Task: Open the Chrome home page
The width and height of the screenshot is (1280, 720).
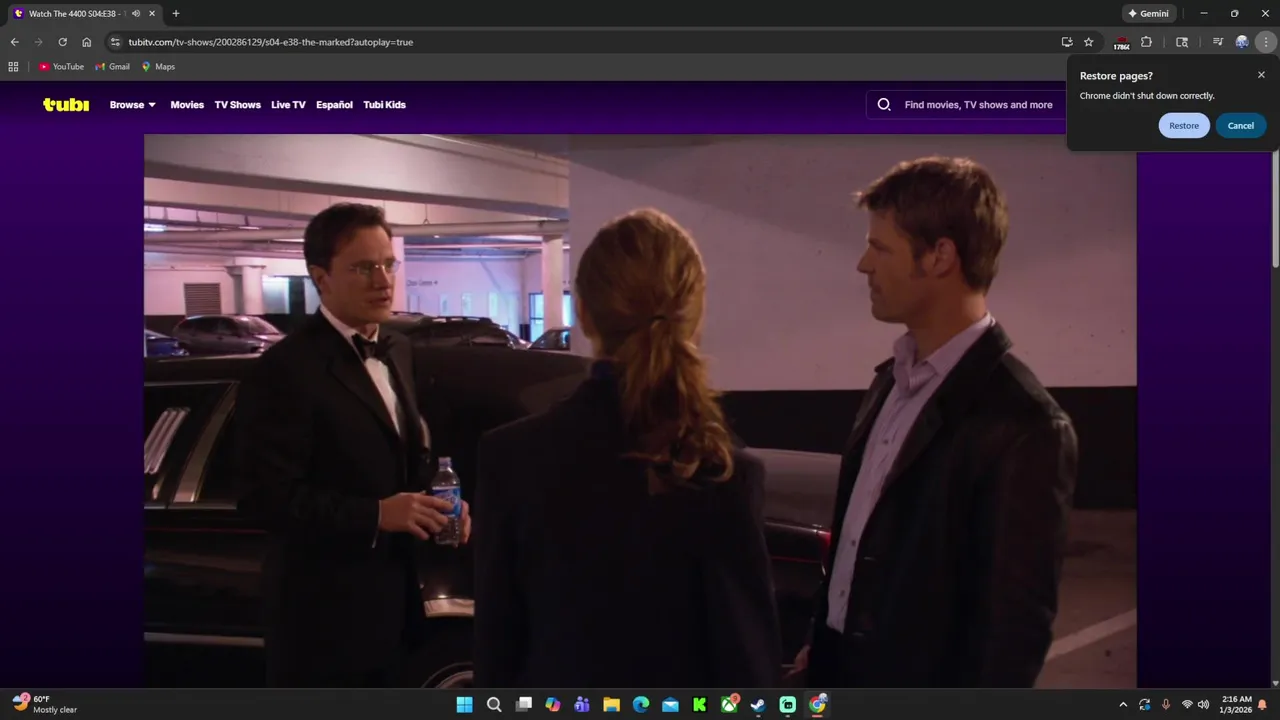Action: (x=87, y=42)
